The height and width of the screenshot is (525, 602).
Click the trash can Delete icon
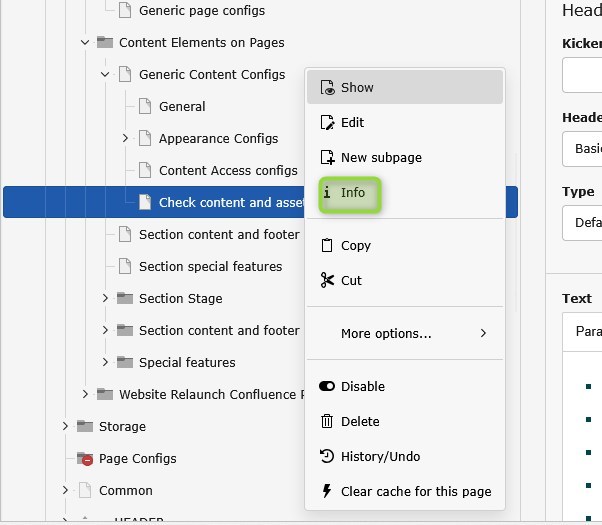(326, 421)
